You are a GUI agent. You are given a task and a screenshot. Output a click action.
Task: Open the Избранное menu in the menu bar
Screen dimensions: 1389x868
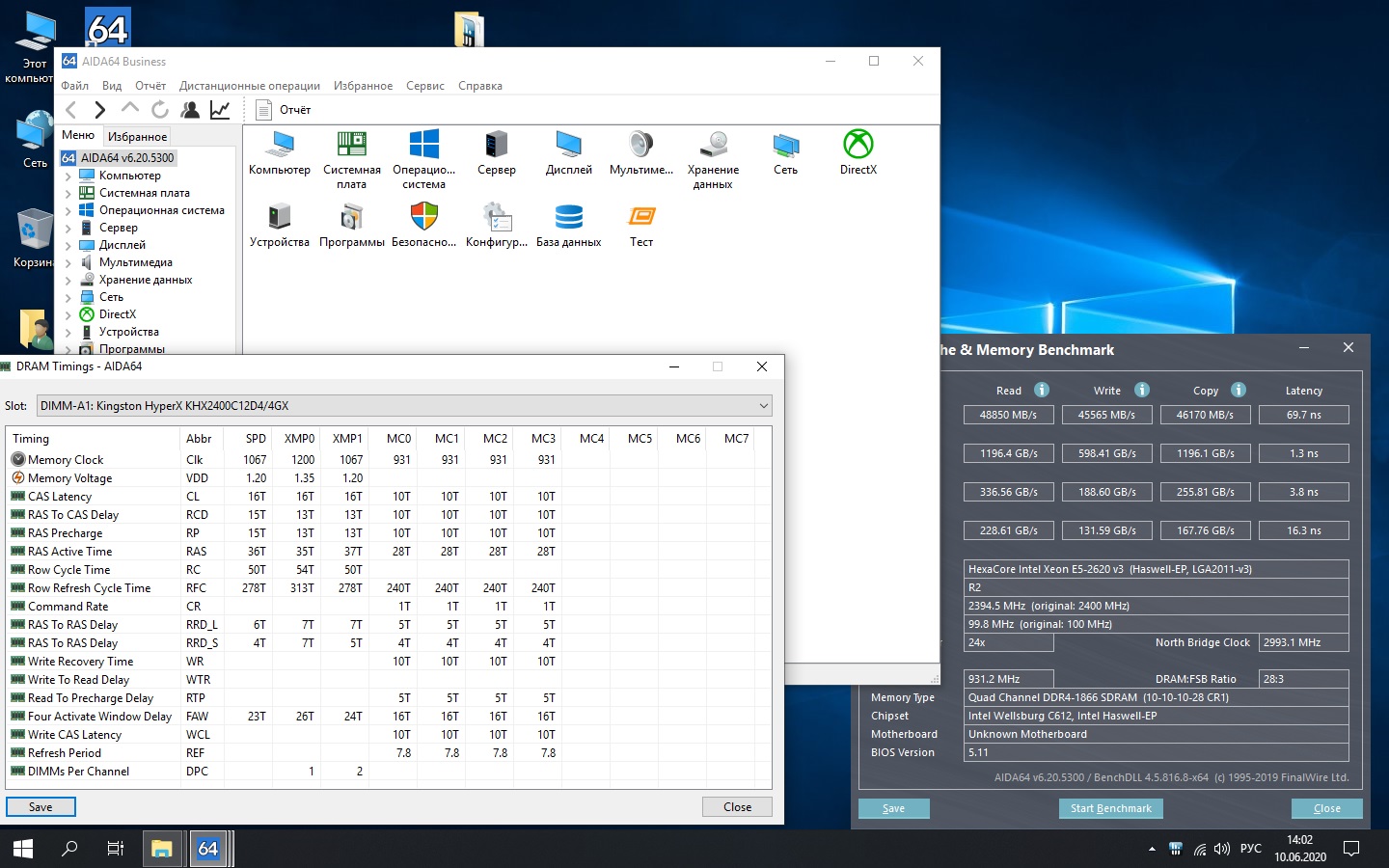click(363, 86)
